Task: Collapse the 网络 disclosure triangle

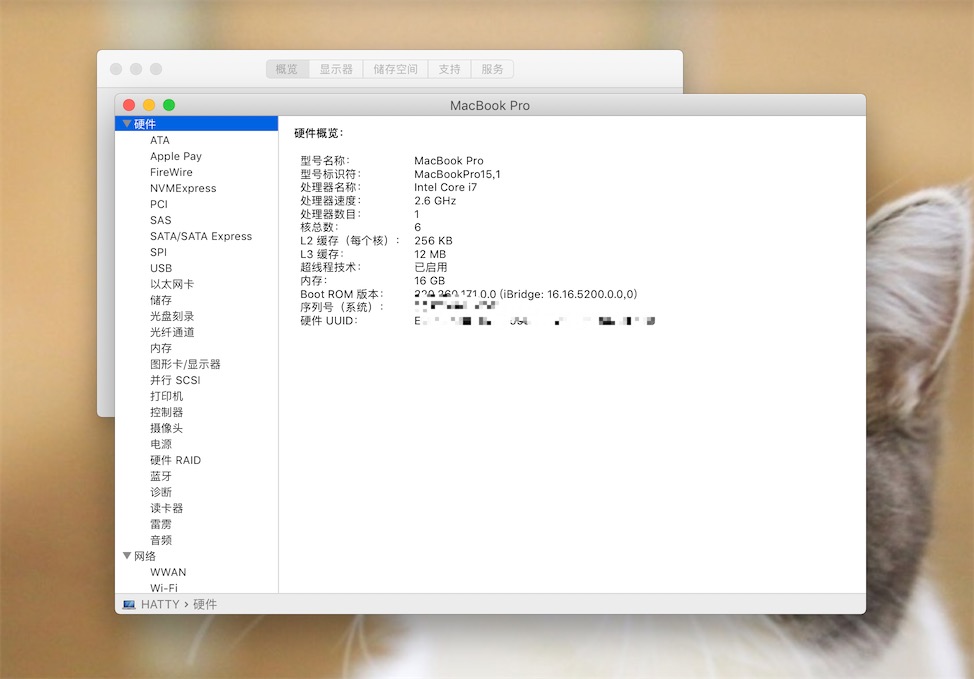Action: [127, 555]
